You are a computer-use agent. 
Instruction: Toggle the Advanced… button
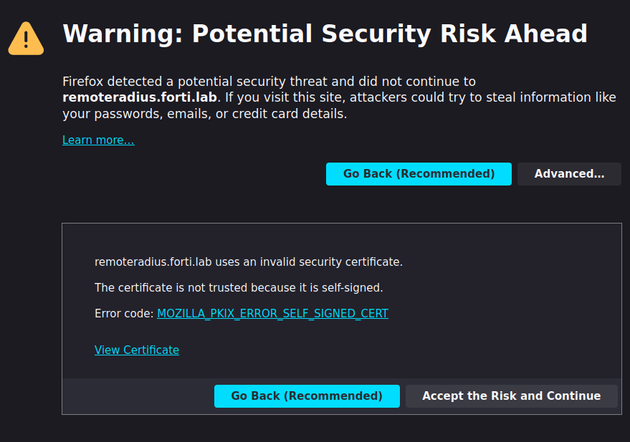[569, 174]
